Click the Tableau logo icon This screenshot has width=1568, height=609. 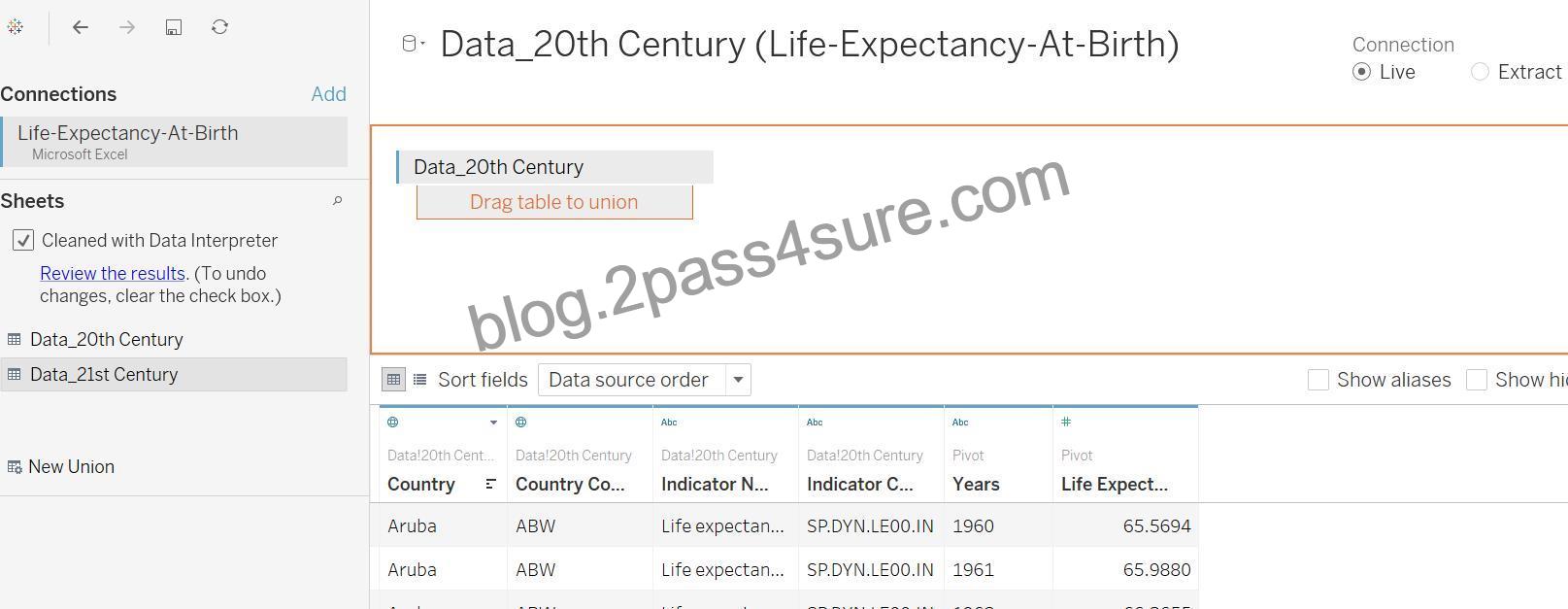[15, 27]
